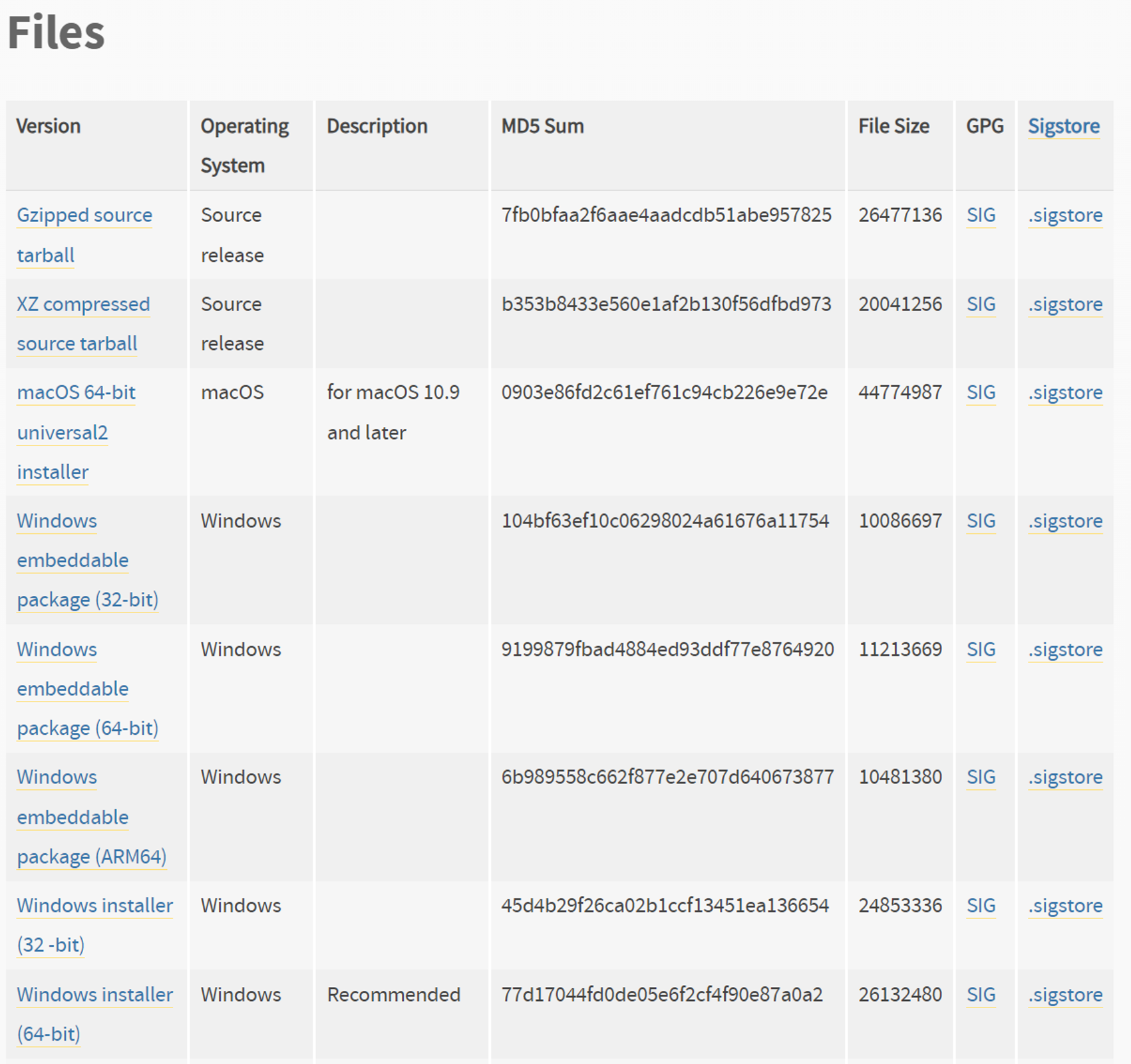1131x1064 pixels.
Task: Open Windows embeddable package (32-bit) link
Action: (x=87, y=561)
